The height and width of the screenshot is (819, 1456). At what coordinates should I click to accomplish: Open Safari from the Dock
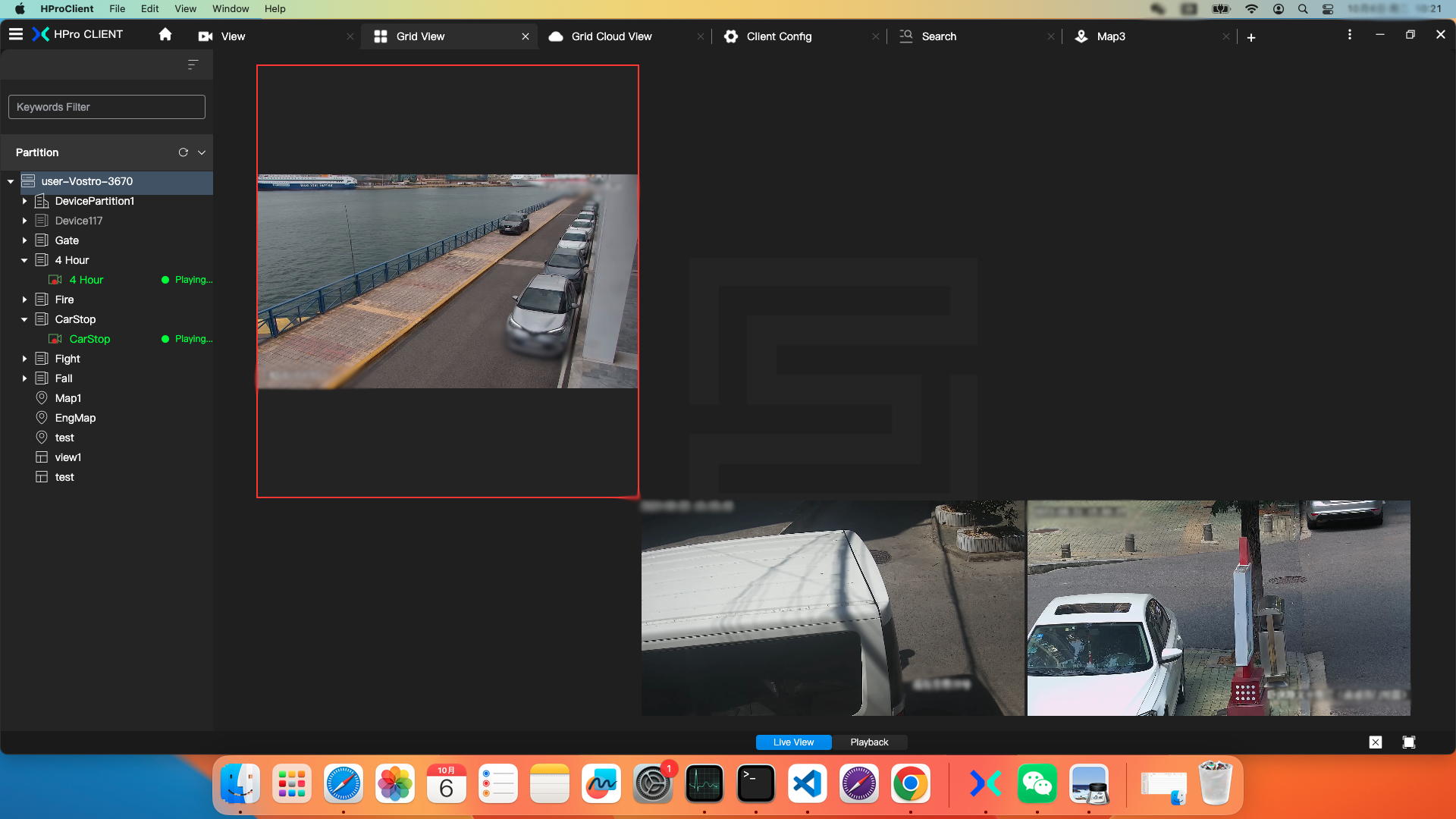click(344, 783)
